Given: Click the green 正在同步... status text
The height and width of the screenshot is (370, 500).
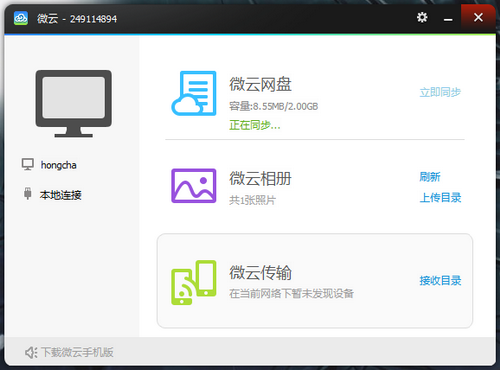Looking at the screenshot, I should [x=255, y=125].
